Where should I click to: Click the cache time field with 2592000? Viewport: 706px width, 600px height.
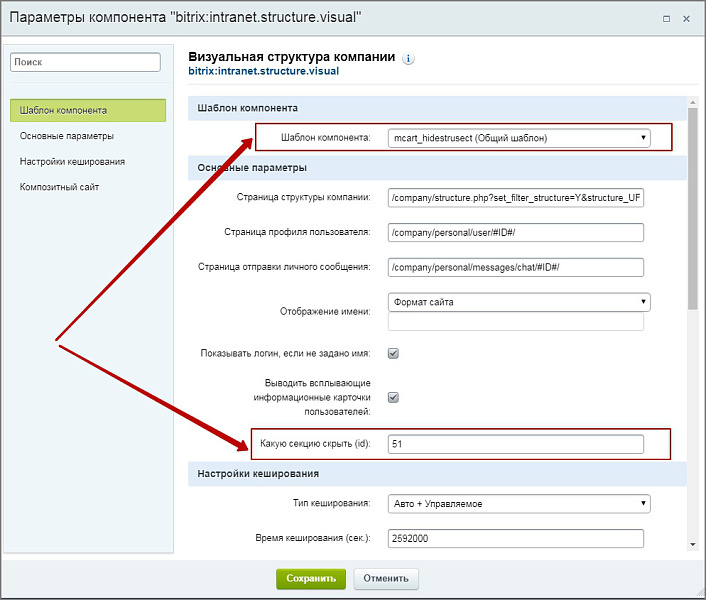[x=515, y=539]
